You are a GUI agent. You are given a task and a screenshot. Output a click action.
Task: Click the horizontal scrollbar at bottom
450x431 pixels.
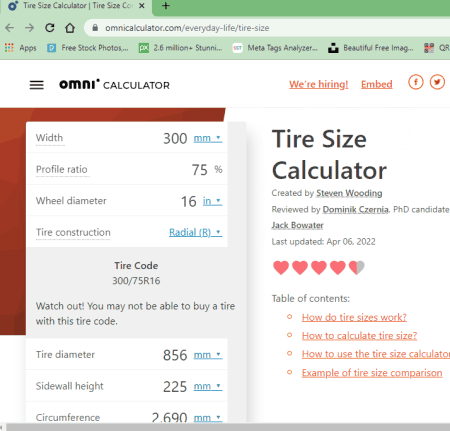(x=227, y=427)
